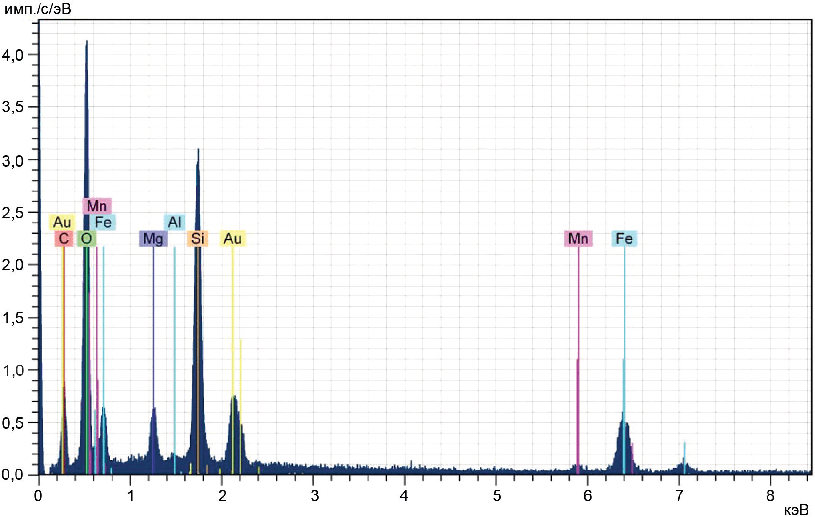This screenshot has height=517, width=815.
Task: Click the кэВ x-axis unit label
Action: (x=796, y=508)
